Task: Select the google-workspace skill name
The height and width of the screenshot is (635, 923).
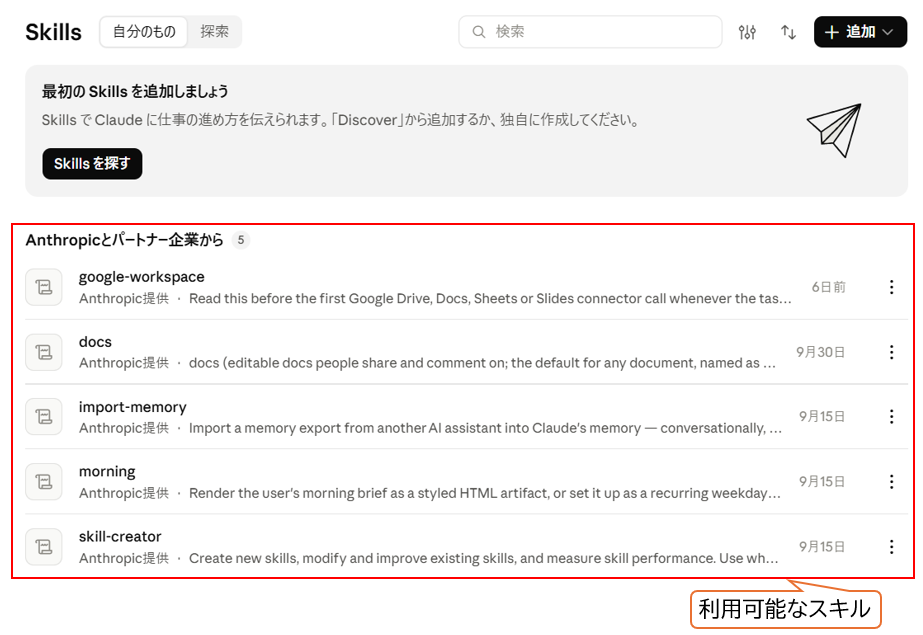Action: [x=142, y=277]
